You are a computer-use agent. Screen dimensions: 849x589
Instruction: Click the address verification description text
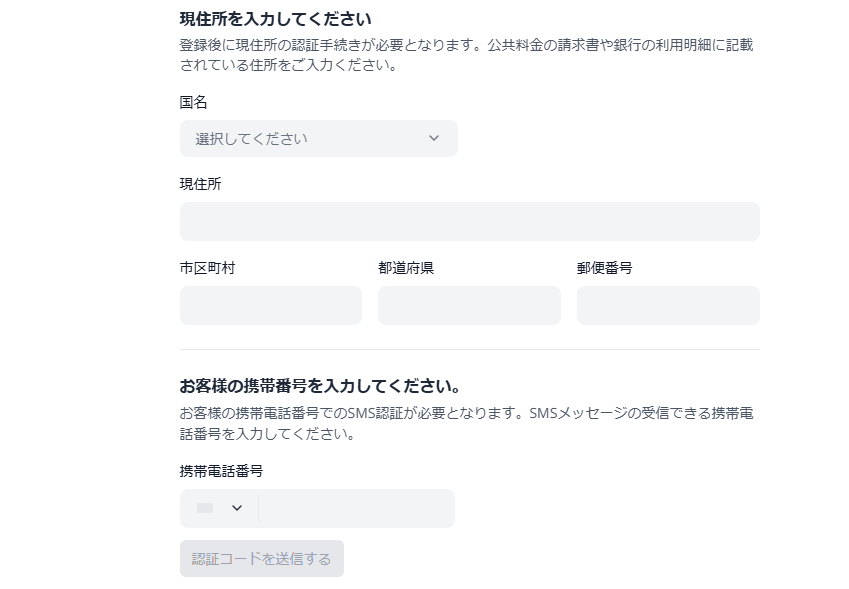[x=466, y=56]
